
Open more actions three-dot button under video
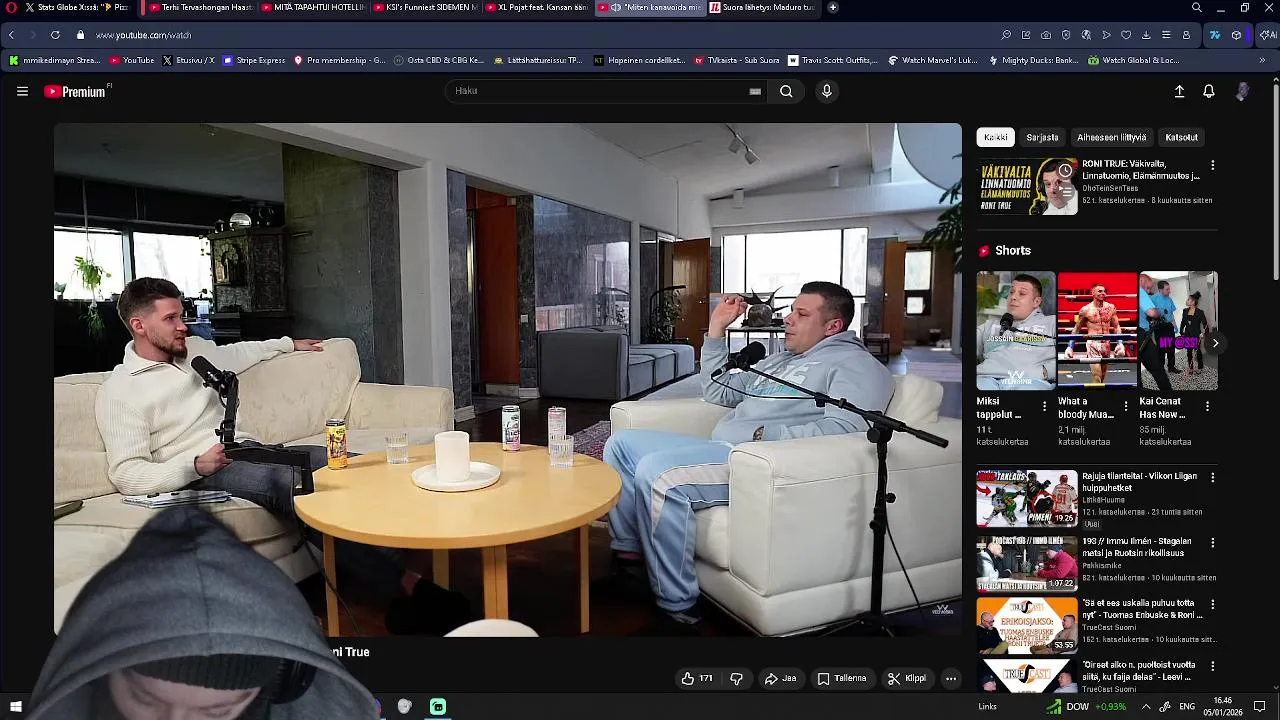[951, 678]
